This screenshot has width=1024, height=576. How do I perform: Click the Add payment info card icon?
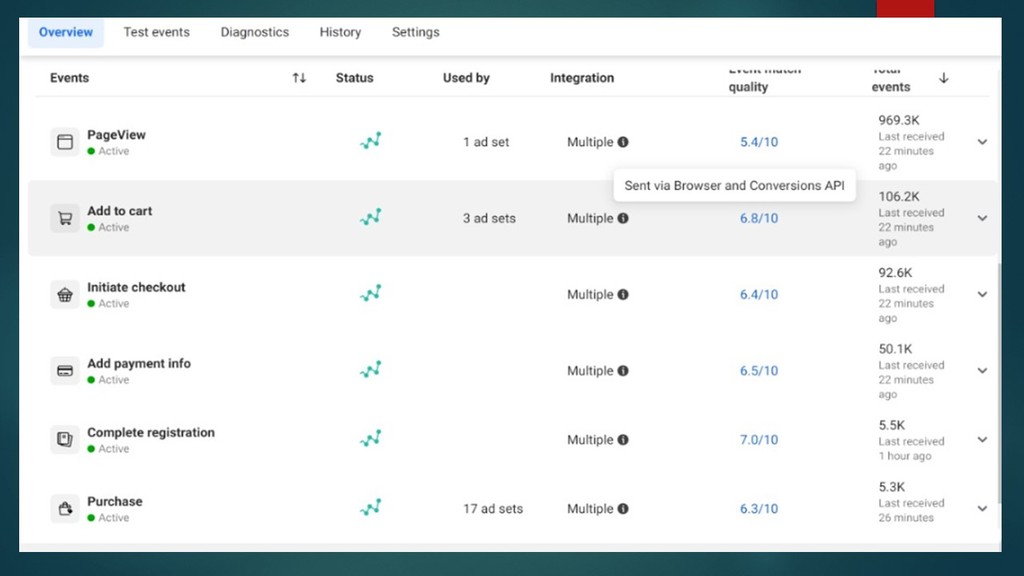point(65,371)
